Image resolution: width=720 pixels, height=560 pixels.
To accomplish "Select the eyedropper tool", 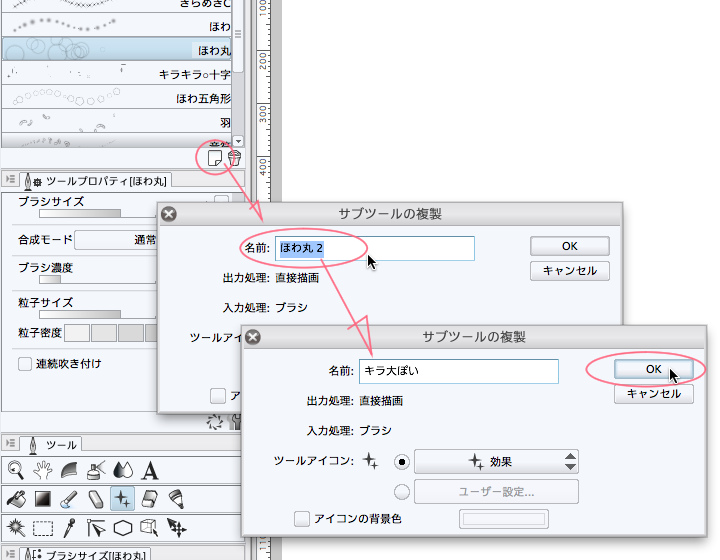I will (70, 526).
